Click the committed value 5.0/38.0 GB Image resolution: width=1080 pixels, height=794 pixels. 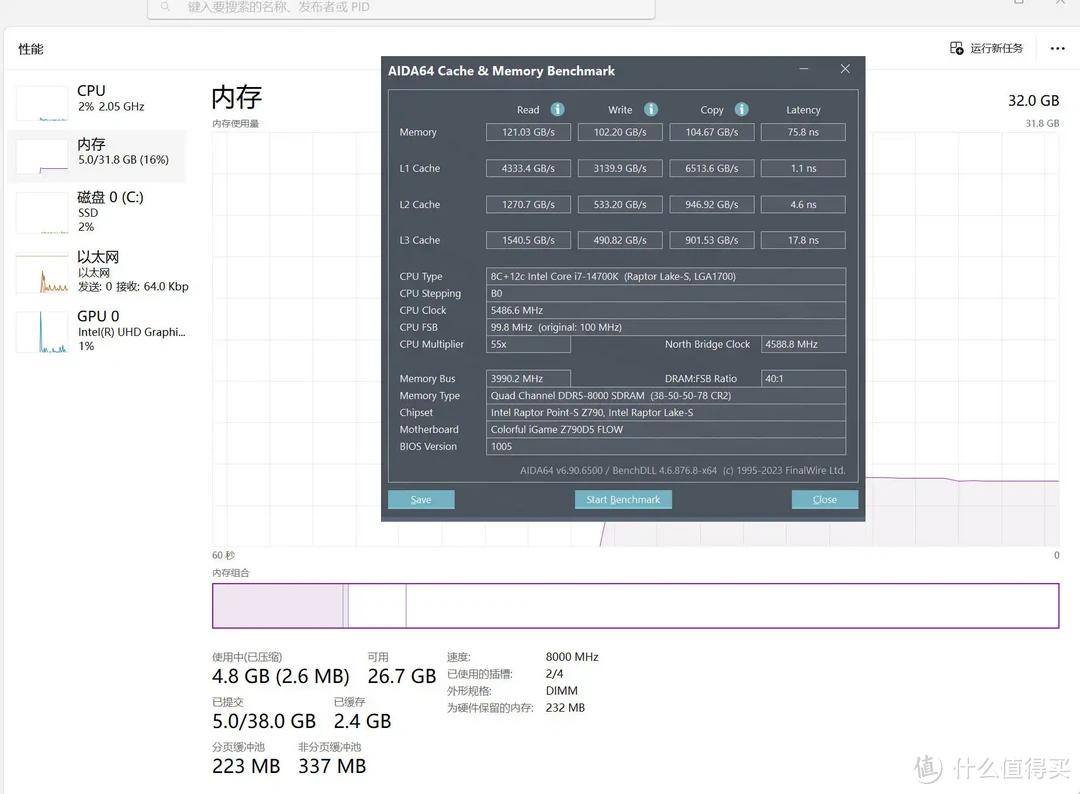point(264,721)
